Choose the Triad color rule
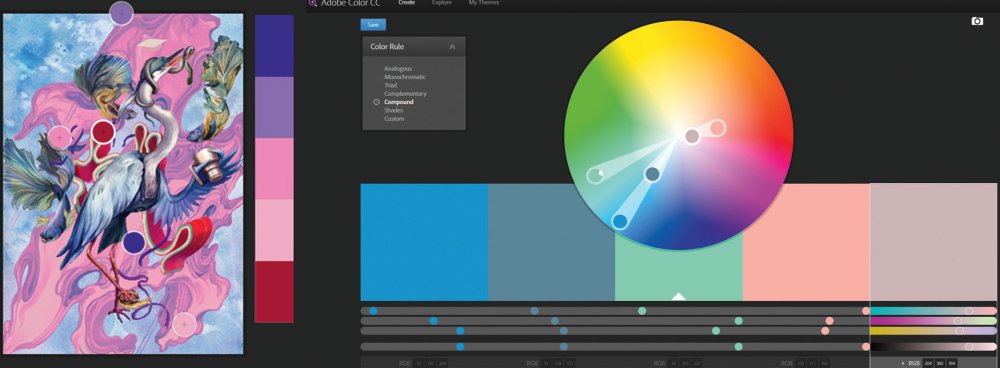Screen dimensions: 1000x368 coord(390,85)
